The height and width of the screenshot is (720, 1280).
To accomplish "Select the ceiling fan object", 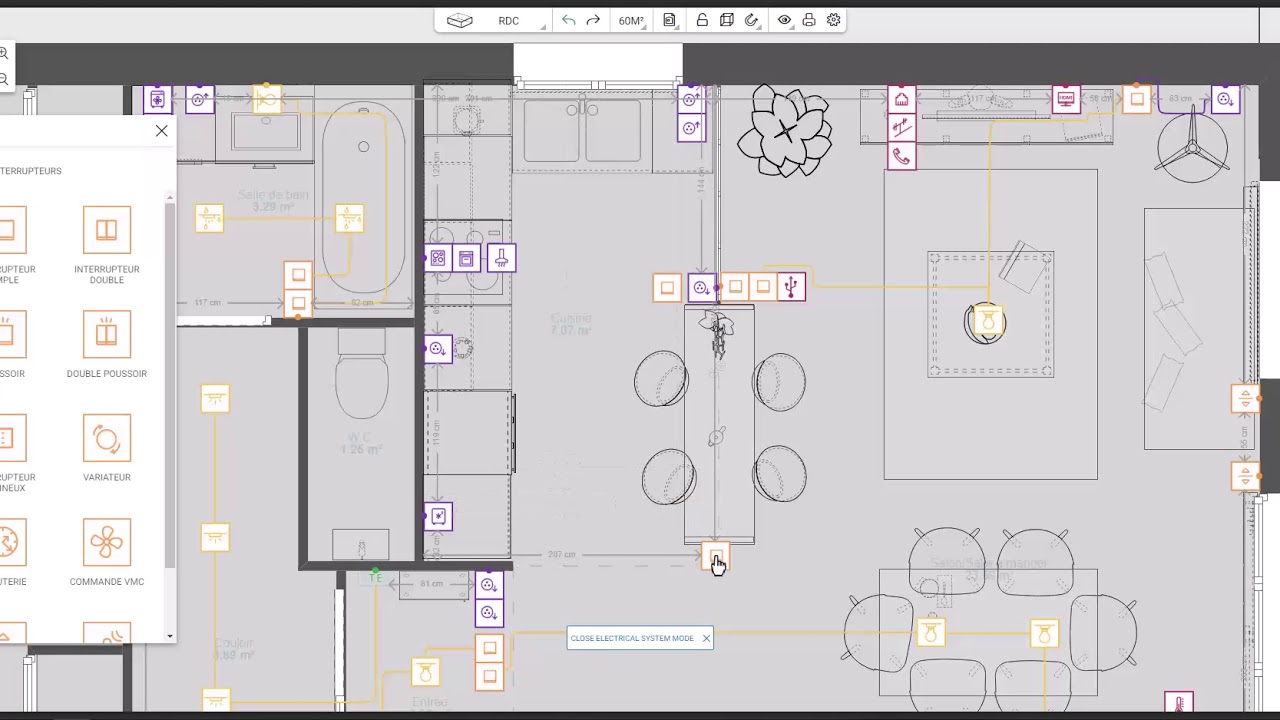I will 1192,148.
